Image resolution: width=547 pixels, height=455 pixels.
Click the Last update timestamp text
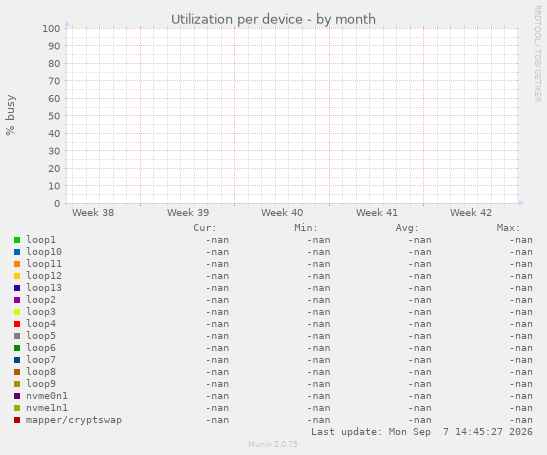[422, 432]
